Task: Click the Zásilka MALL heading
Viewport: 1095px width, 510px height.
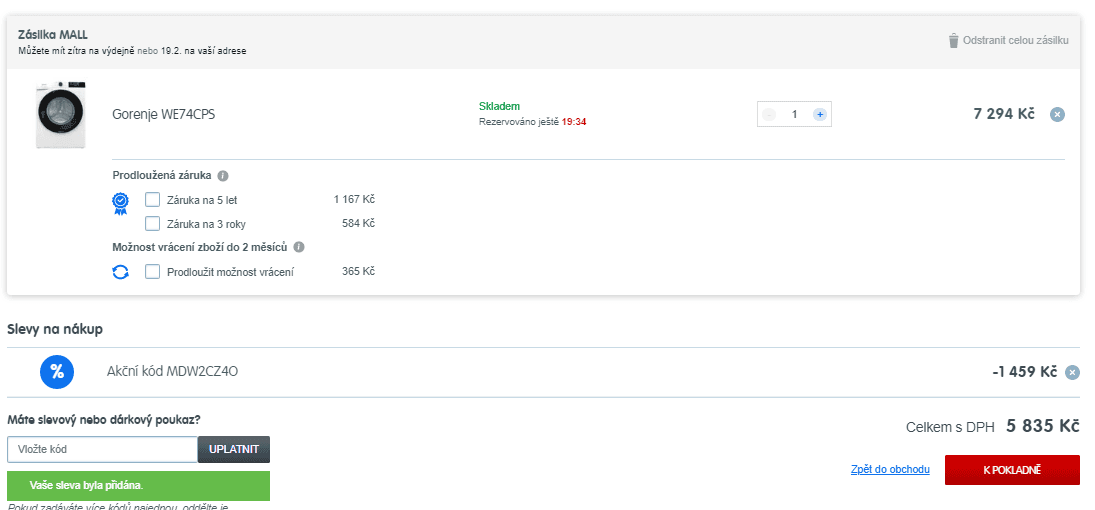Action: click(x=53, y=34)
